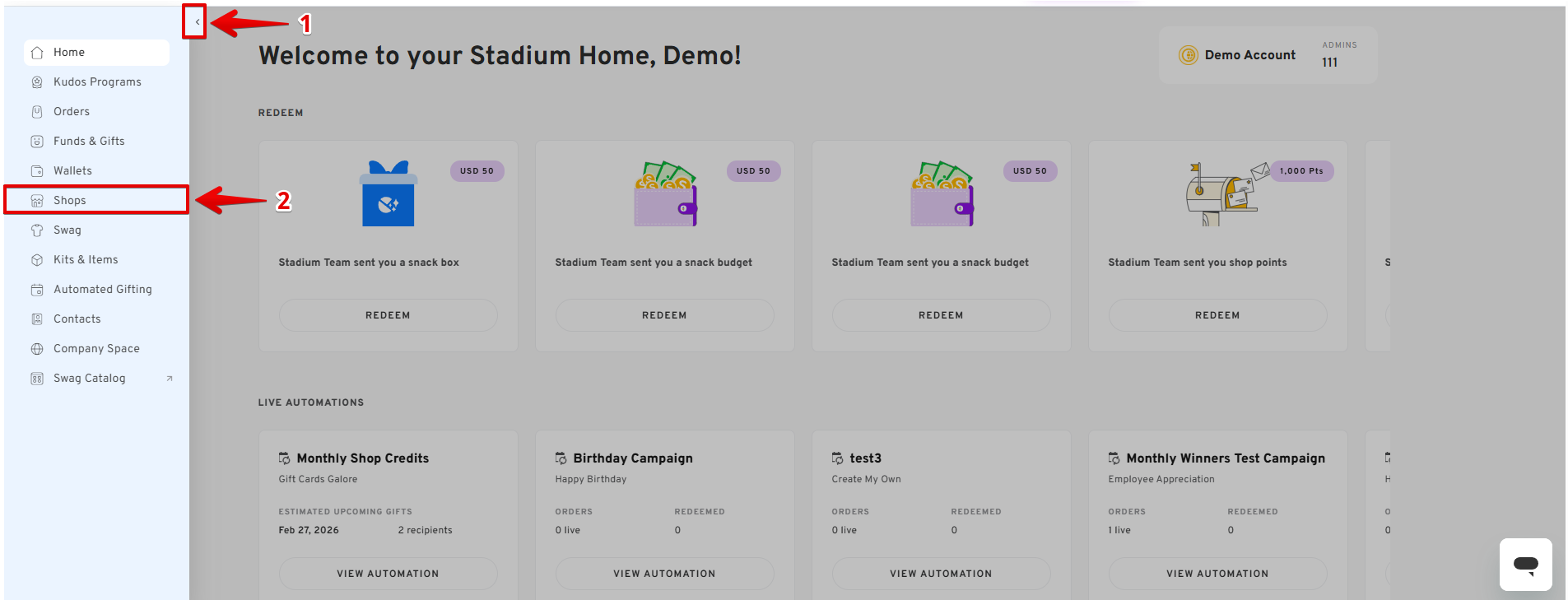Click the Home house icon in sidebar

point(37,53)
